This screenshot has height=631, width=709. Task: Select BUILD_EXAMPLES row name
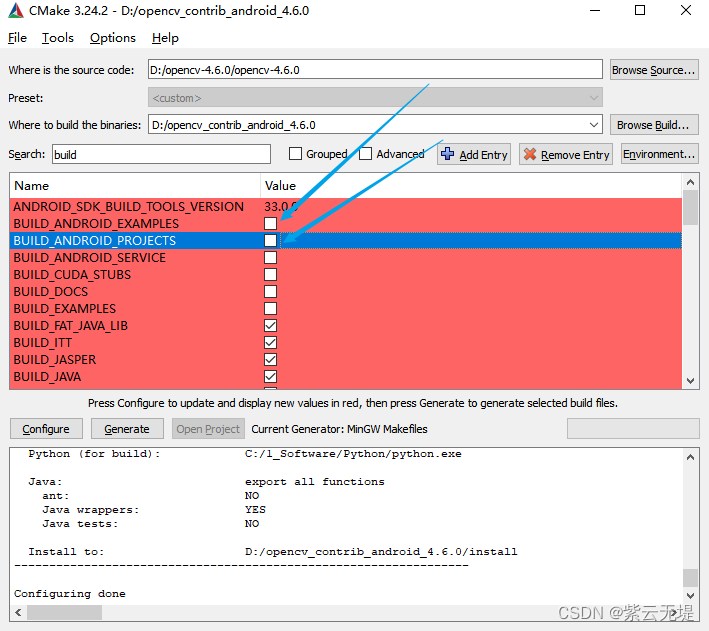(65, 308)
